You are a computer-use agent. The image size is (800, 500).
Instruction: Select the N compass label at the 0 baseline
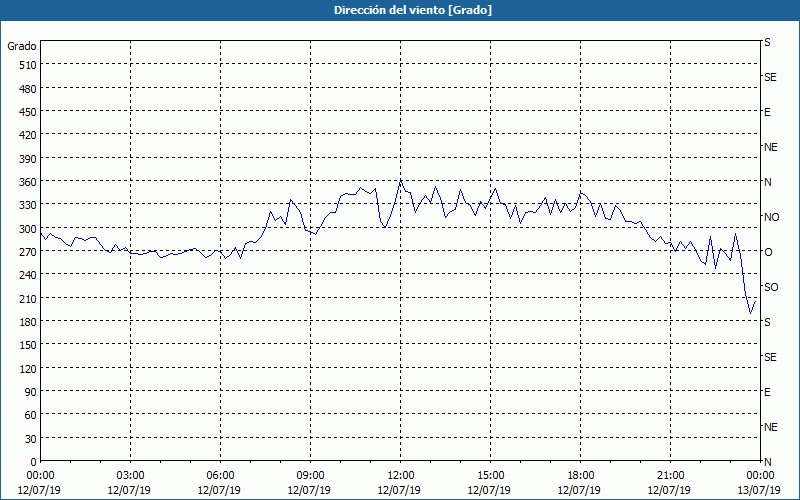[x=767, y=462]
